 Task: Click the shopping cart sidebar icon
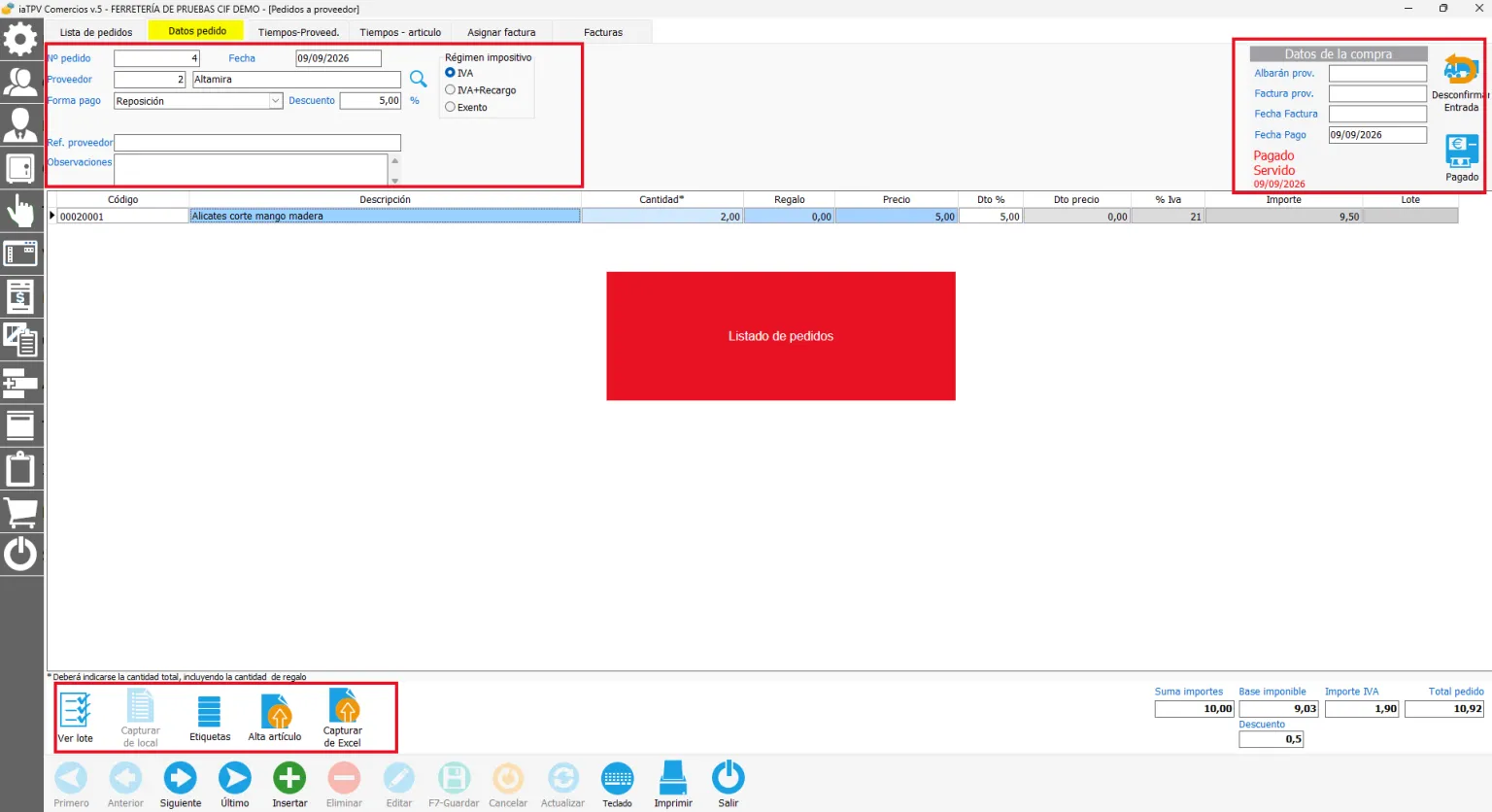coord(20,511)
